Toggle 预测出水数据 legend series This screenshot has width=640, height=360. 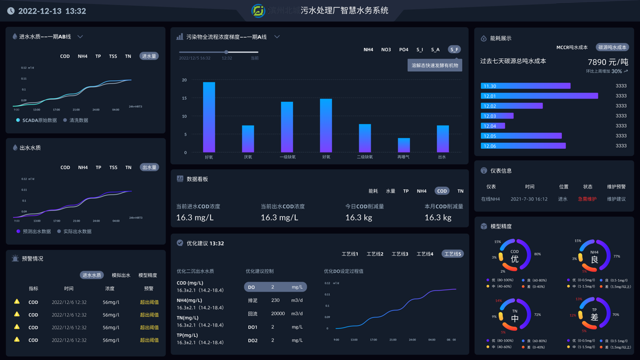33,231
